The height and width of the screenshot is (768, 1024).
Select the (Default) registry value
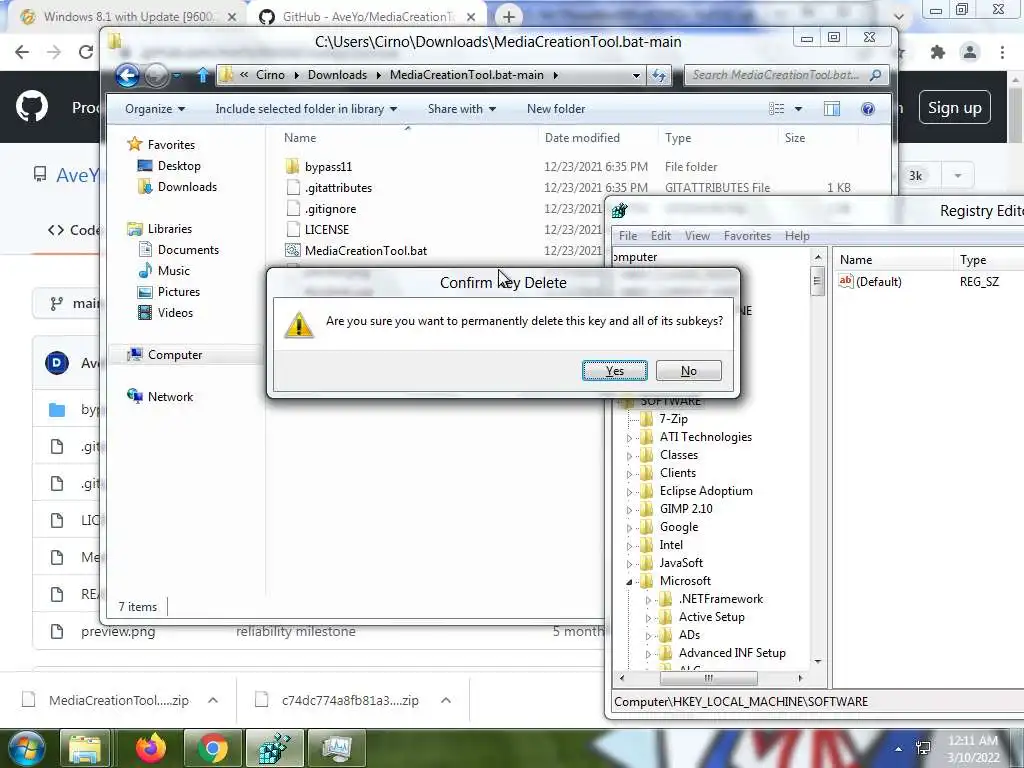coord(878,281)
